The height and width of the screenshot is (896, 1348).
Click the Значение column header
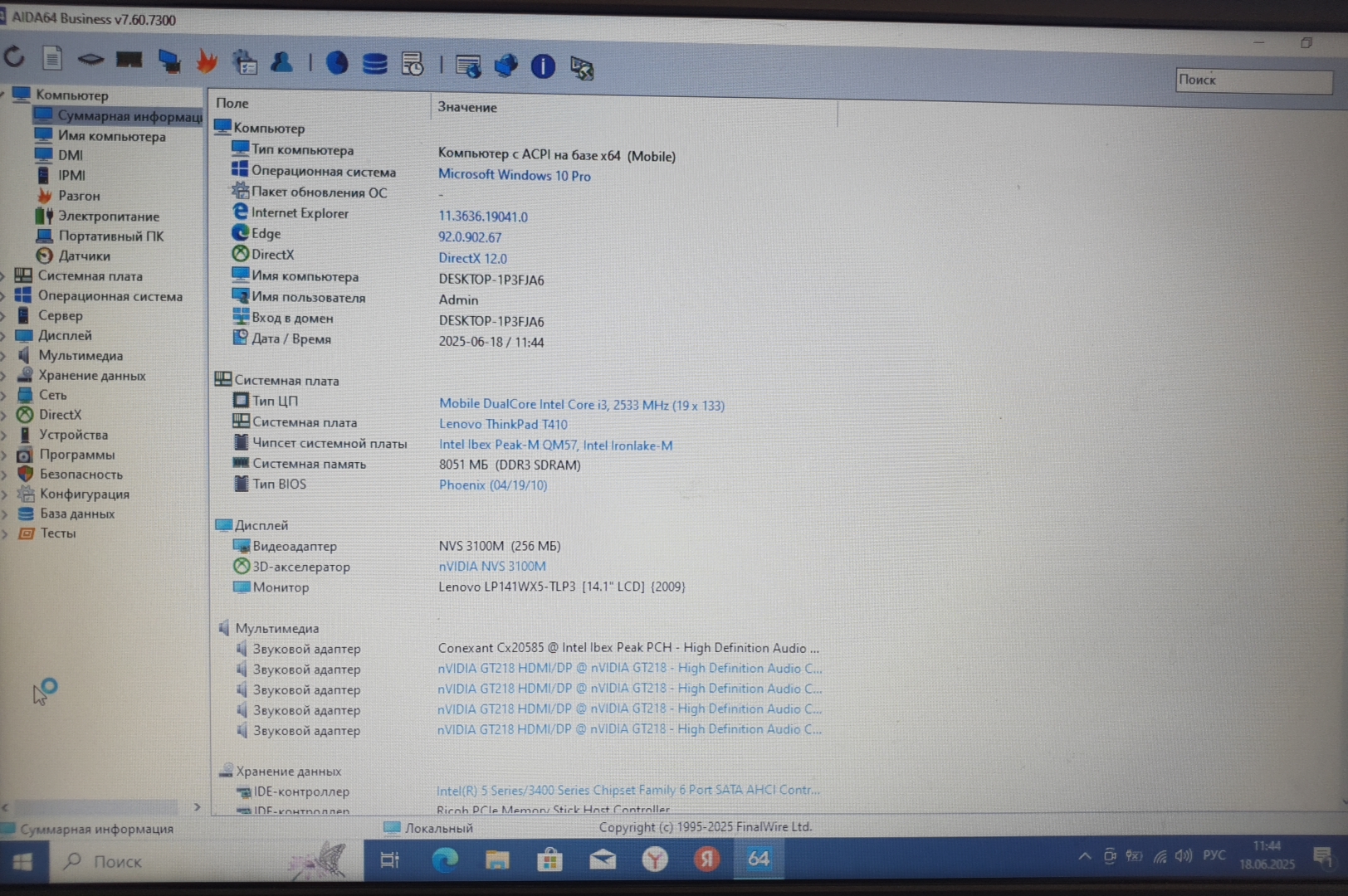pyautogui.click(x=634, y=108)
